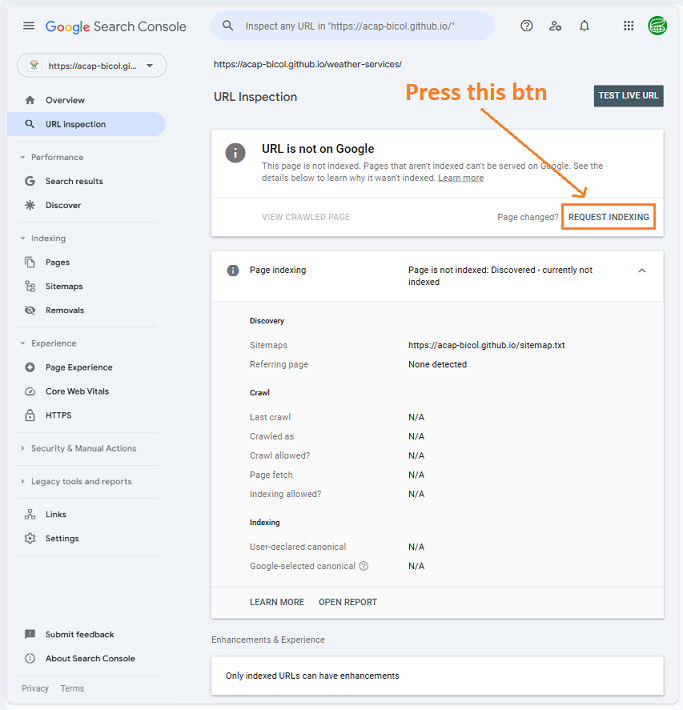Click the Page Experience plus-circle icon
Viewport: 683px width, 710px height.
30,367
